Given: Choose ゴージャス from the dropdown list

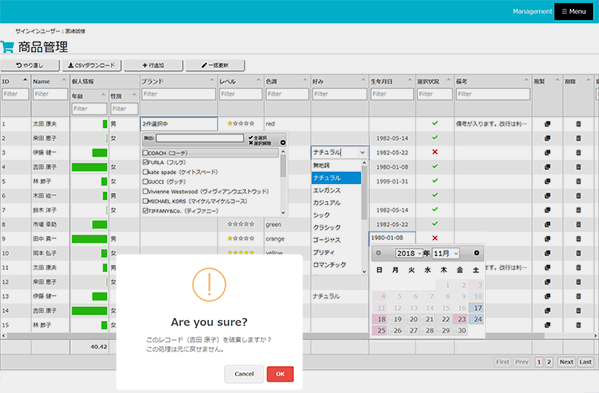Looking at the screenshot, I should pos(336,240).
